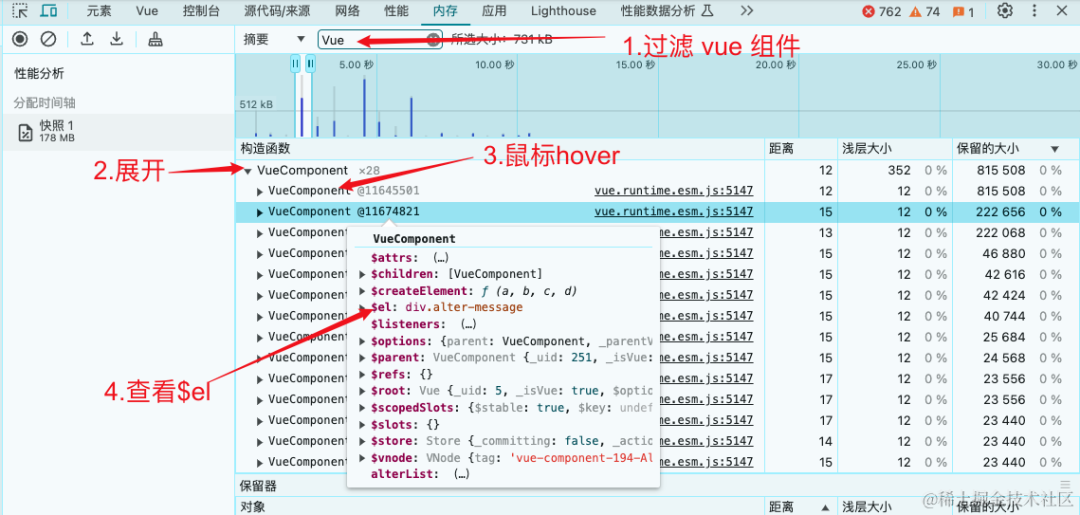Click the left timeline selection handle
Viewport: 1080px width, 515px height.
click(295, 63)
